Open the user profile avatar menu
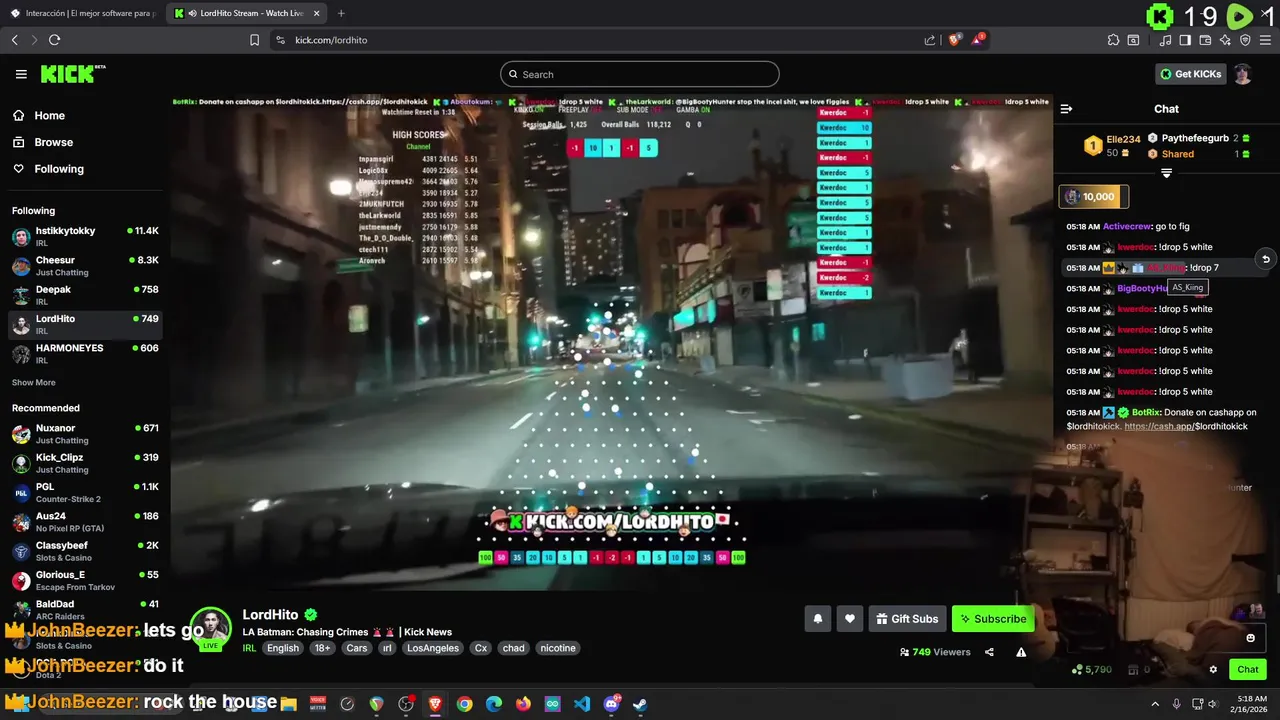1280x720 pixels. pyautogui.click(x=1242, y=74)
